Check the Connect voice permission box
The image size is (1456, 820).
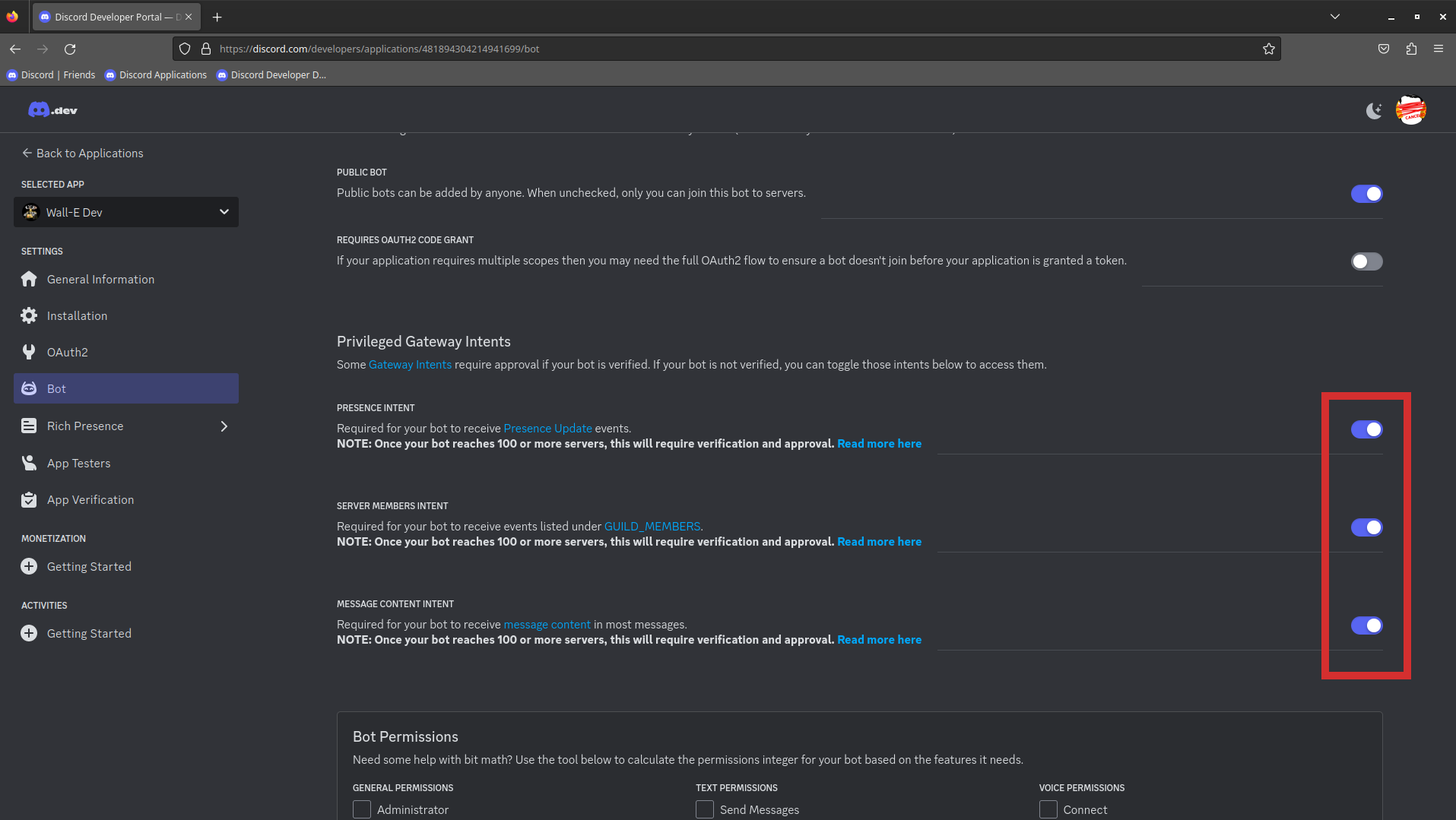click(1048, 809)
